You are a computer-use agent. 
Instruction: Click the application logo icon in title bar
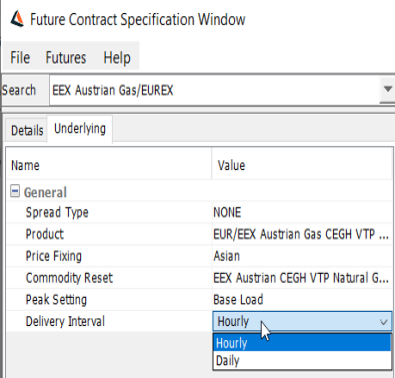(17, 19)
